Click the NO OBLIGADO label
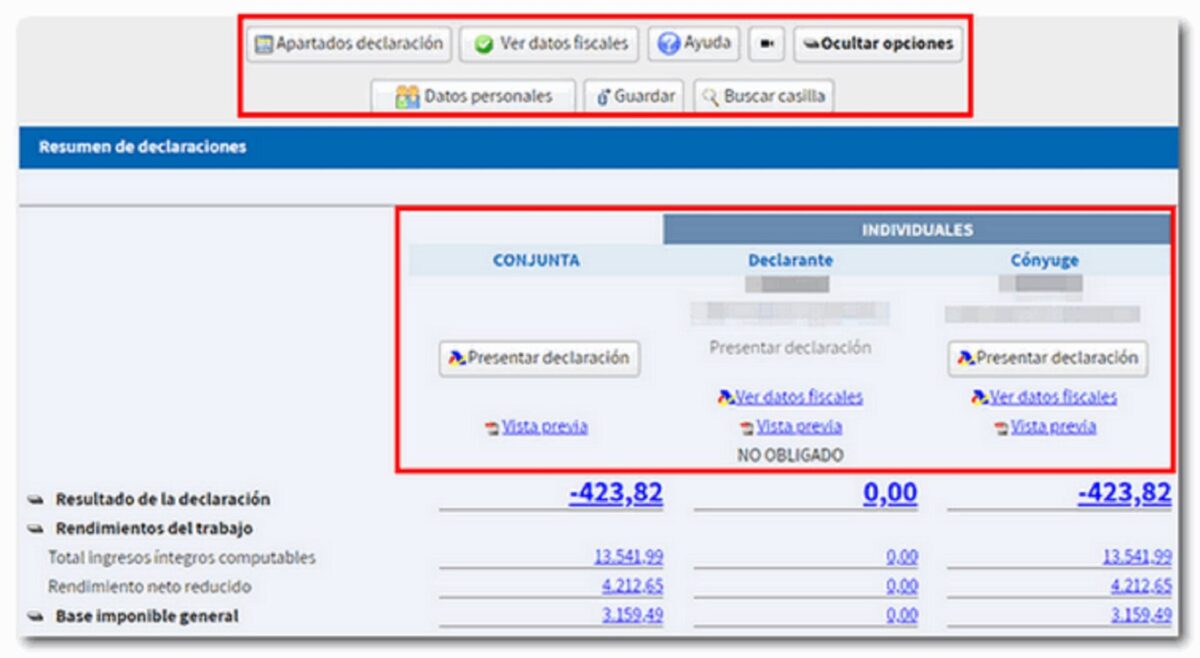This screenshot has height=658, width=1200. [790, 455]
